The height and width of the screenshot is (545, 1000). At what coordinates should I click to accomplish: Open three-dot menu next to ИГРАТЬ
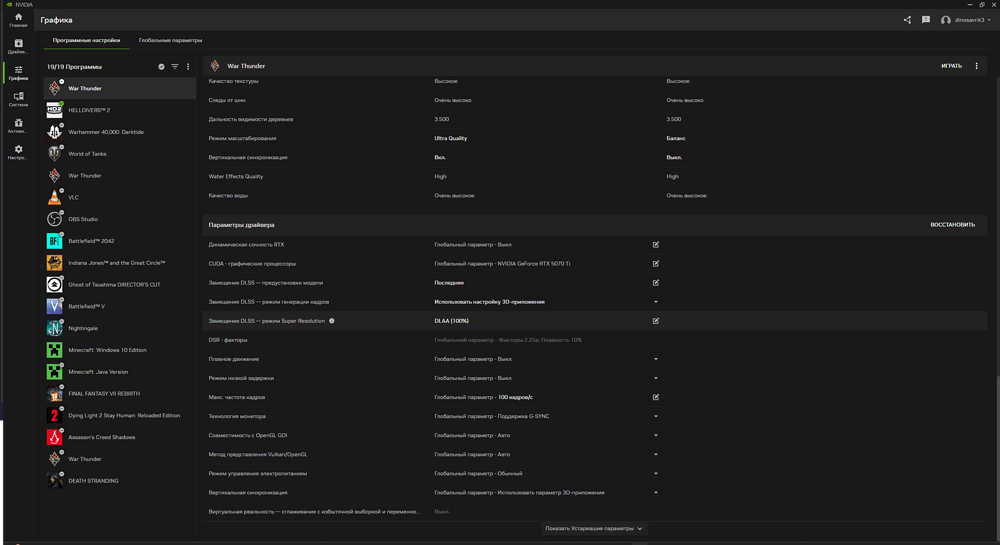pos(976,66)
